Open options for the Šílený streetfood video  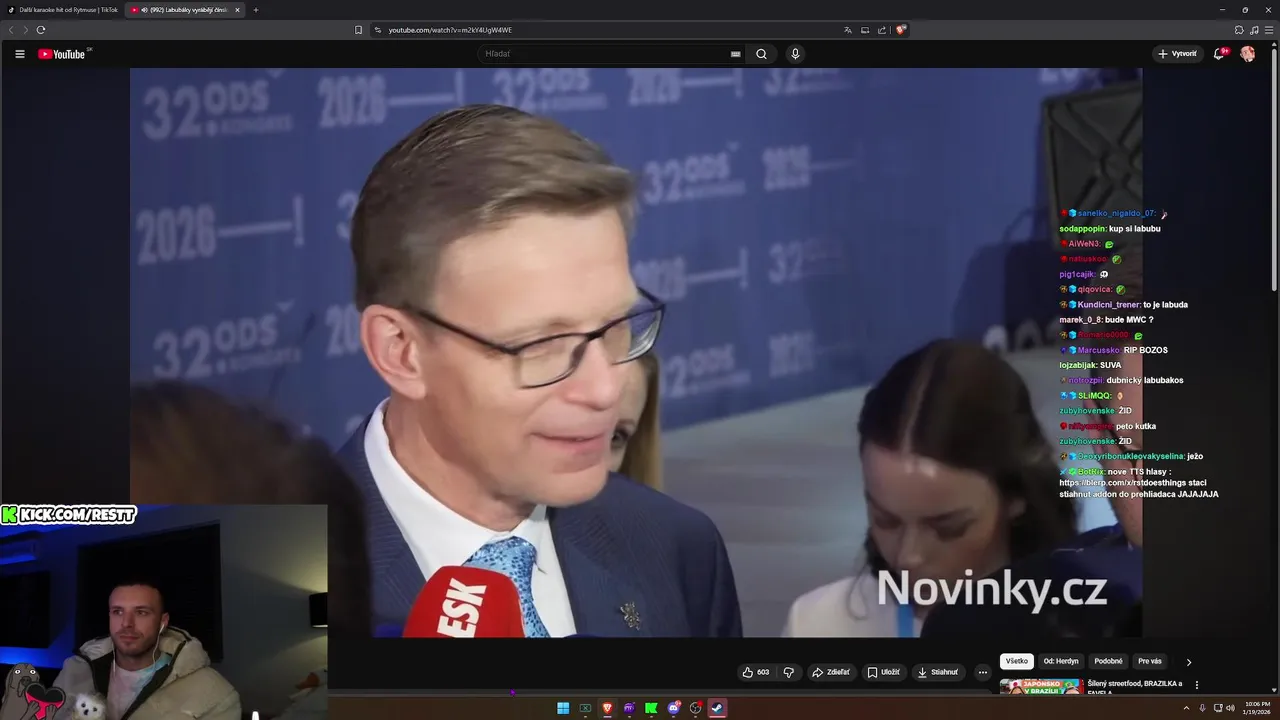click(1197, 685)
